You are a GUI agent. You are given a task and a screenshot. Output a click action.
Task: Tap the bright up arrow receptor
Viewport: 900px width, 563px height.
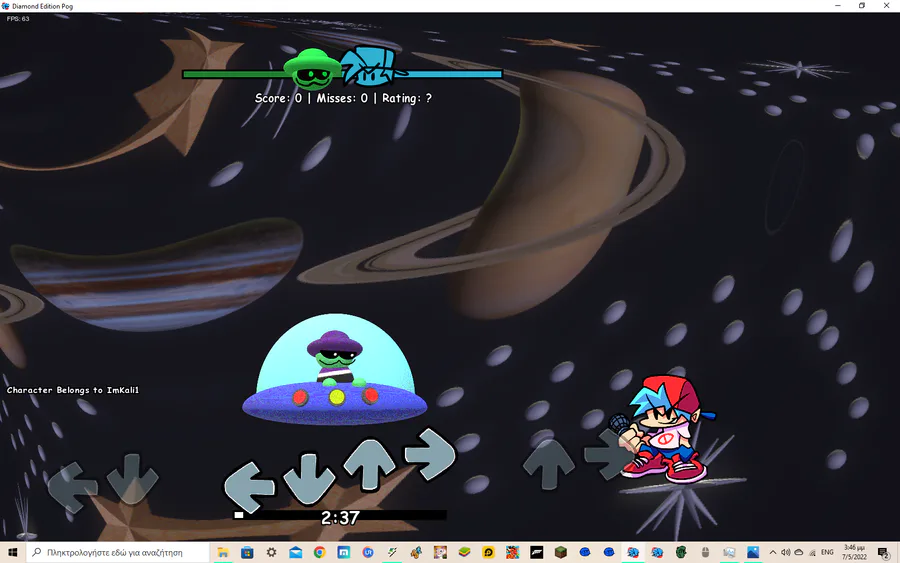(x=369, y=464)
